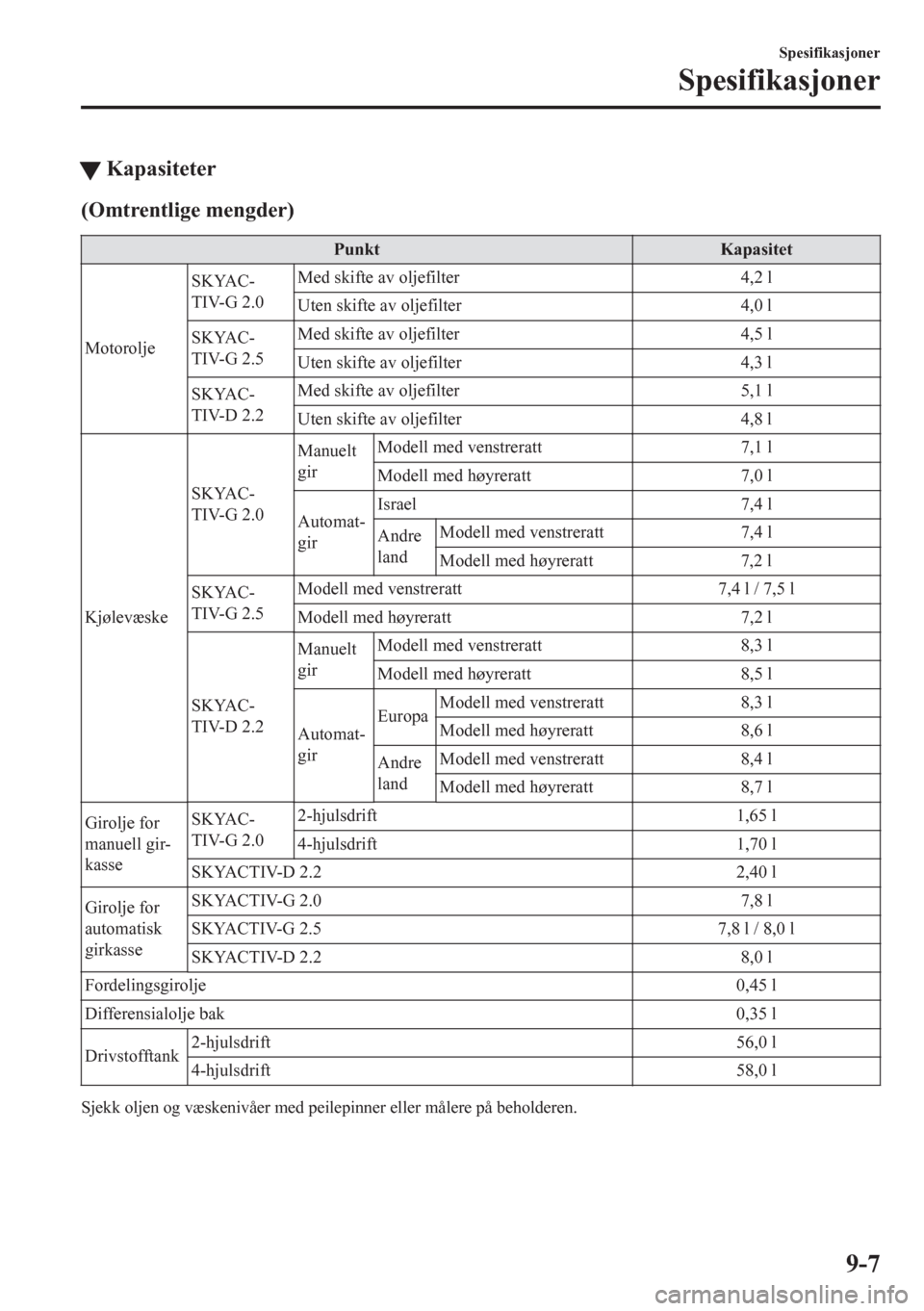
Task: Click the '58,0 l' fuel tank value
Action: pyautogui.click(x=757, y=1070)
